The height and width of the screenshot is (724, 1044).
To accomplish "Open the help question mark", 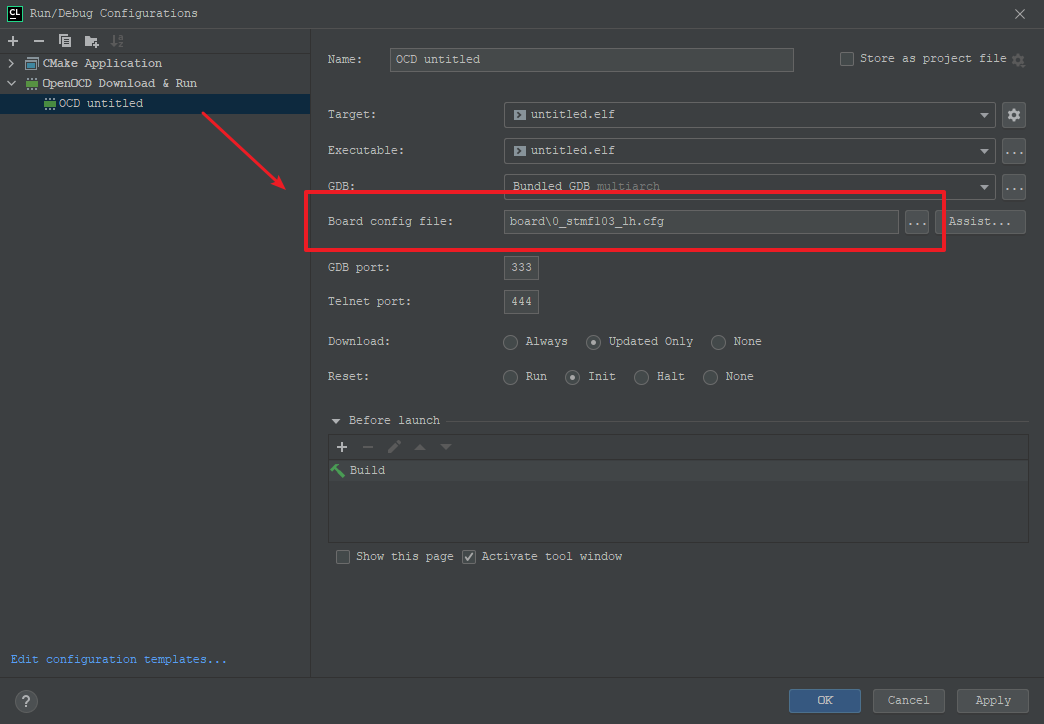I will 26,701.
